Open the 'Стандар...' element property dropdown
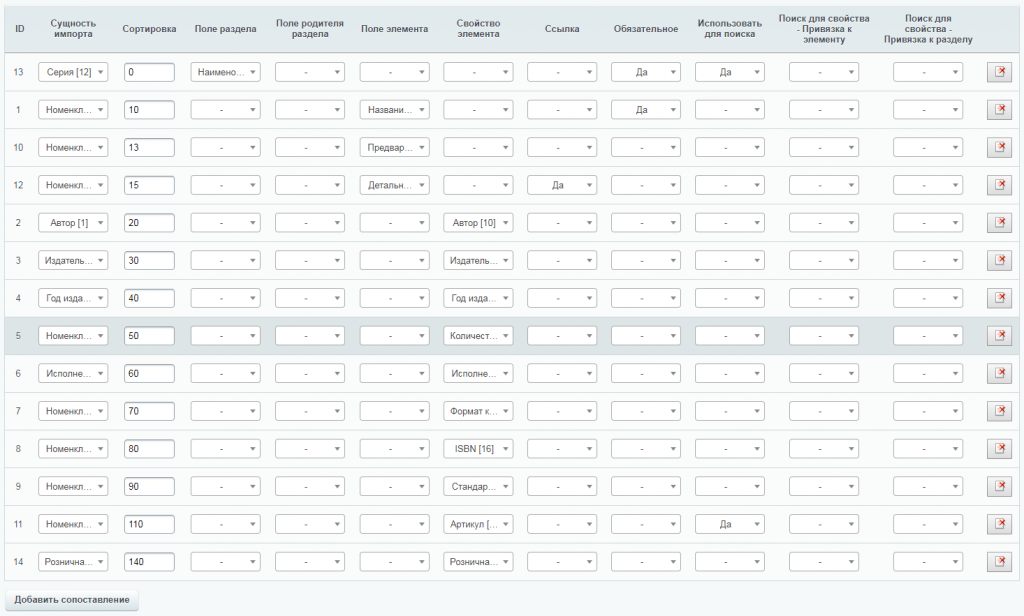The height and width of the screenshot is (616, 1024). [x=478, y=487]
